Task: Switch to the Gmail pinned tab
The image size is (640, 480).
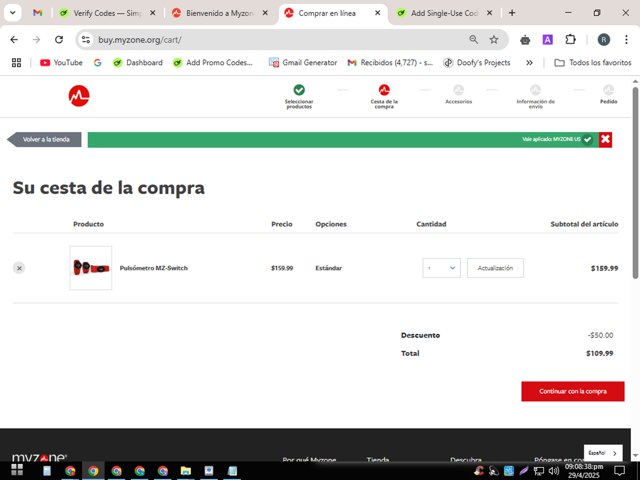Action: pos(38,13)
